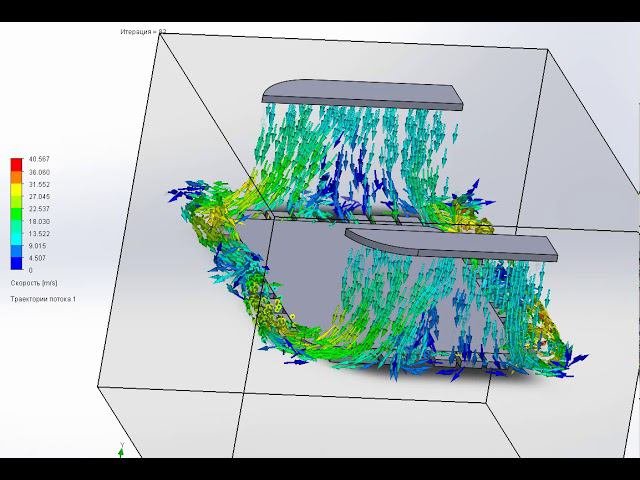Select the legend maximum value 40.567
This screenshot has width=640, height=480.
pos(39,159)
